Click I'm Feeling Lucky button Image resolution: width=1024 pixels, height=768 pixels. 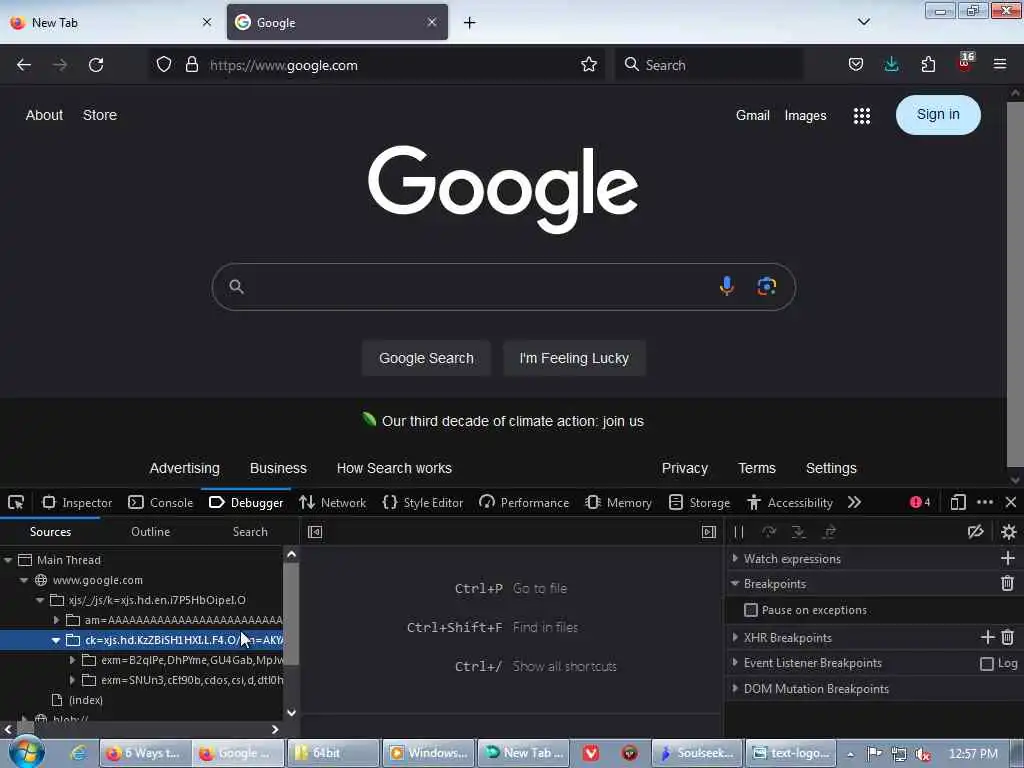point(574,358)
